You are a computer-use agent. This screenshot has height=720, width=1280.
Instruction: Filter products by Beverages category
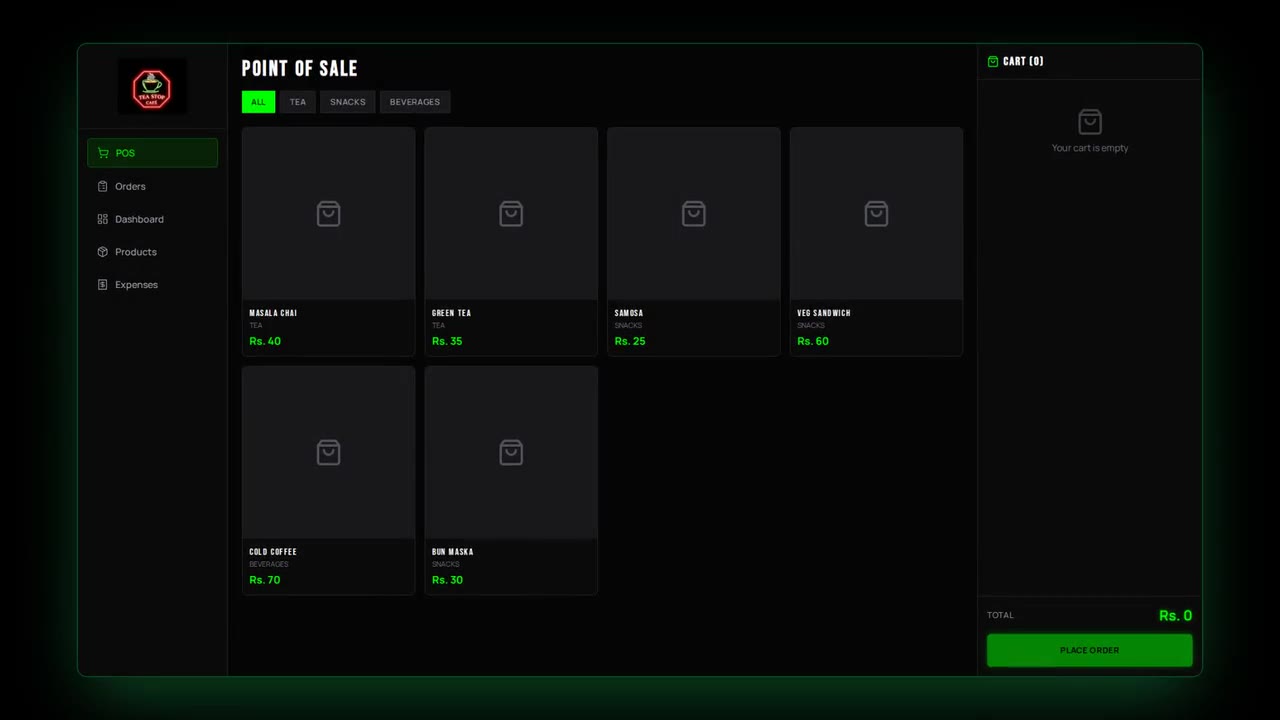click(x=415, y=102)
